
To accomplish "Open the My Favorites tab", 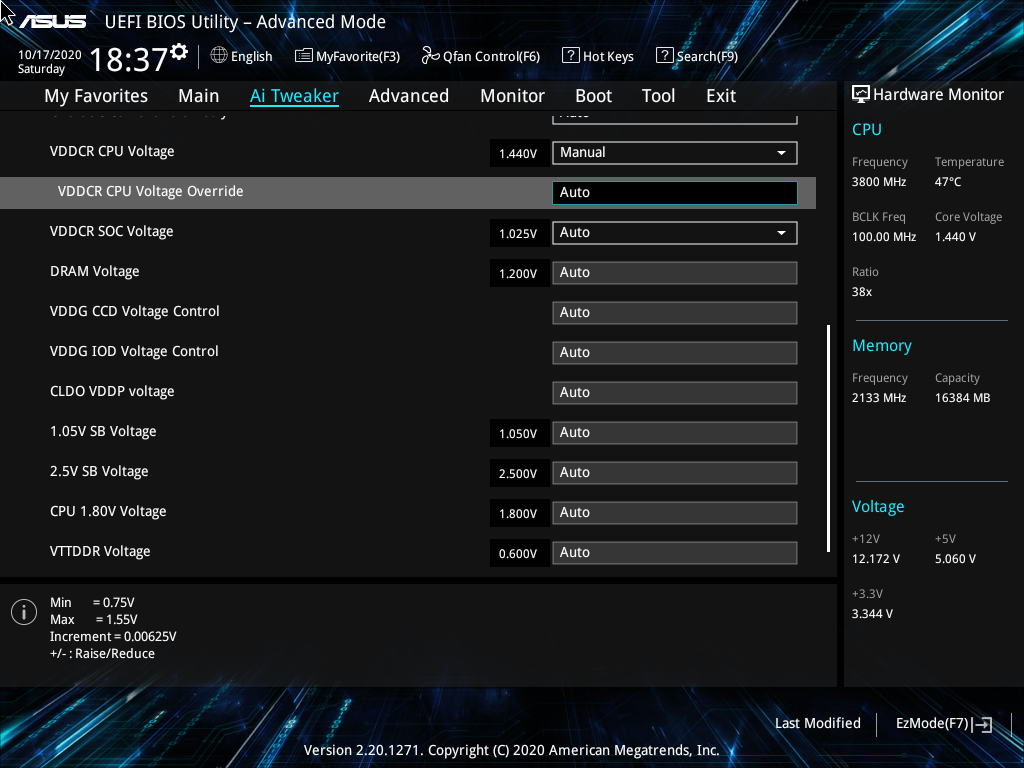I will [x=96, y=96].
